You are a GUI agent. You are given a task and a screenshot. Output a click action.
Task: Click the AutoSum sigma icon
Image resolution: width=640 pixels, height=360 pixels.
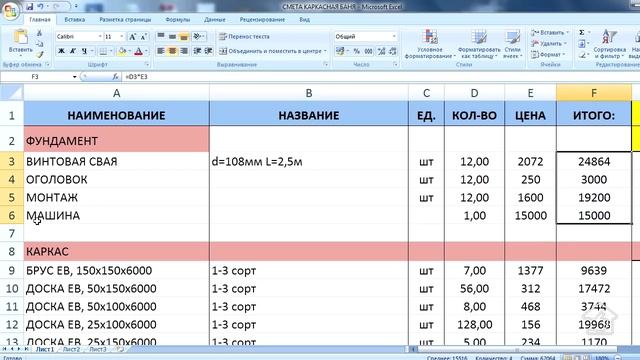tap(582, 33)
